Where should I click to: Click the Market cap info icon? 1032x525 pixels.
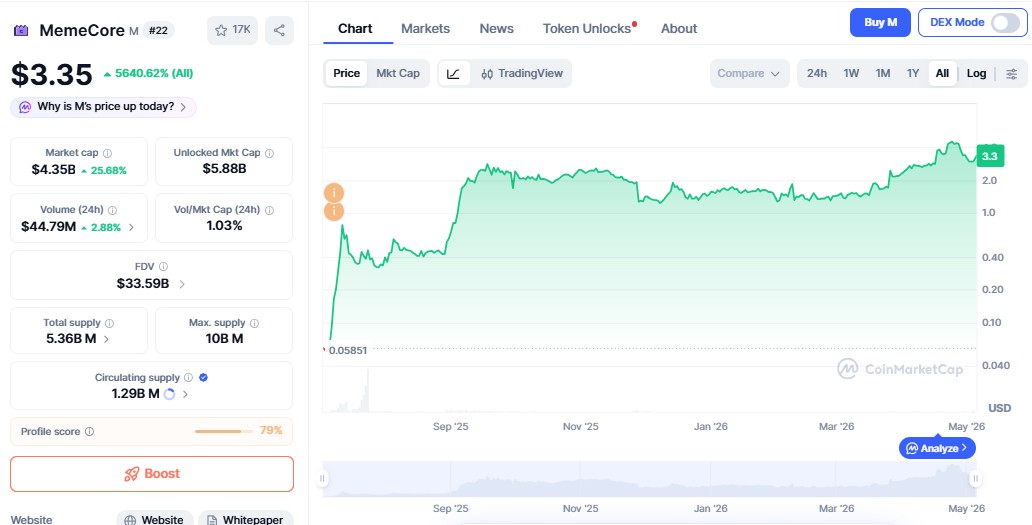click(x=107, y=153)
